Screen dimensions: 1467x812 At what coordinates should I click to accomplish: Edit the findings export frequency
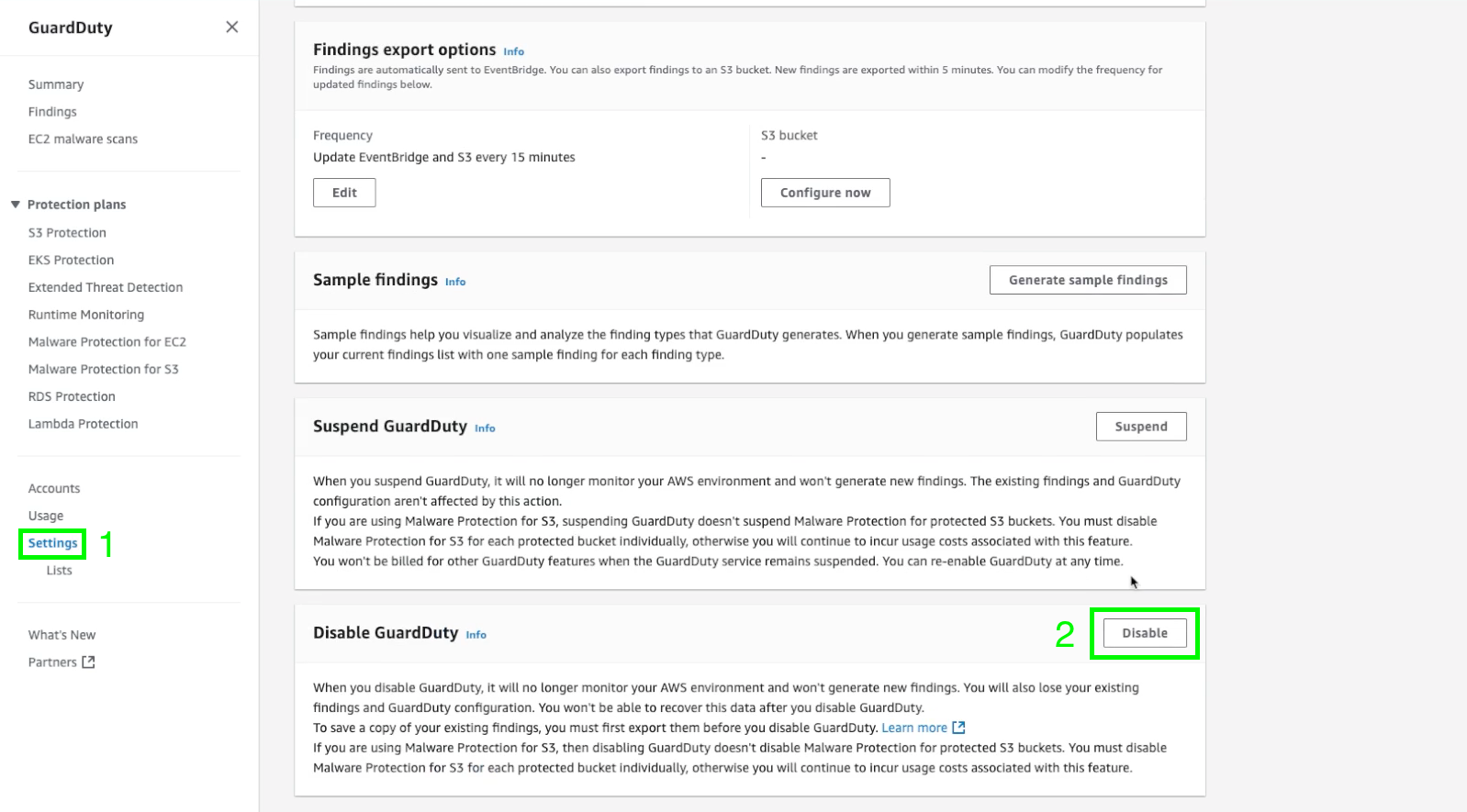pos(344,193)
